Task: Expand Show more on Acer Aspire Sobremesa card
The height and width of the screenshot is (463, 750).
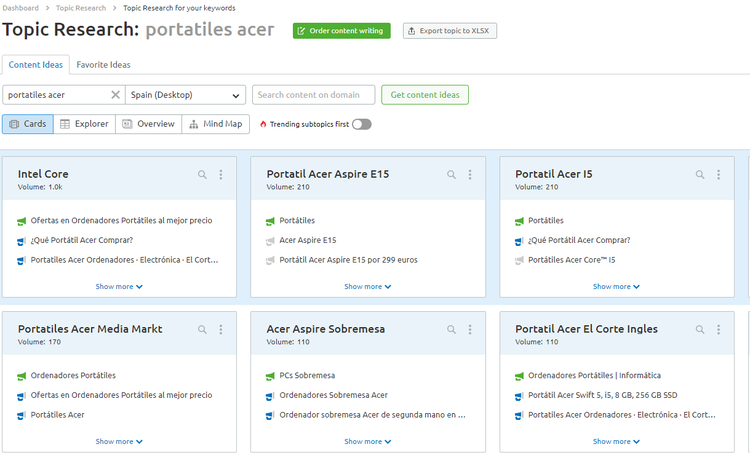Action: (368, 441)
